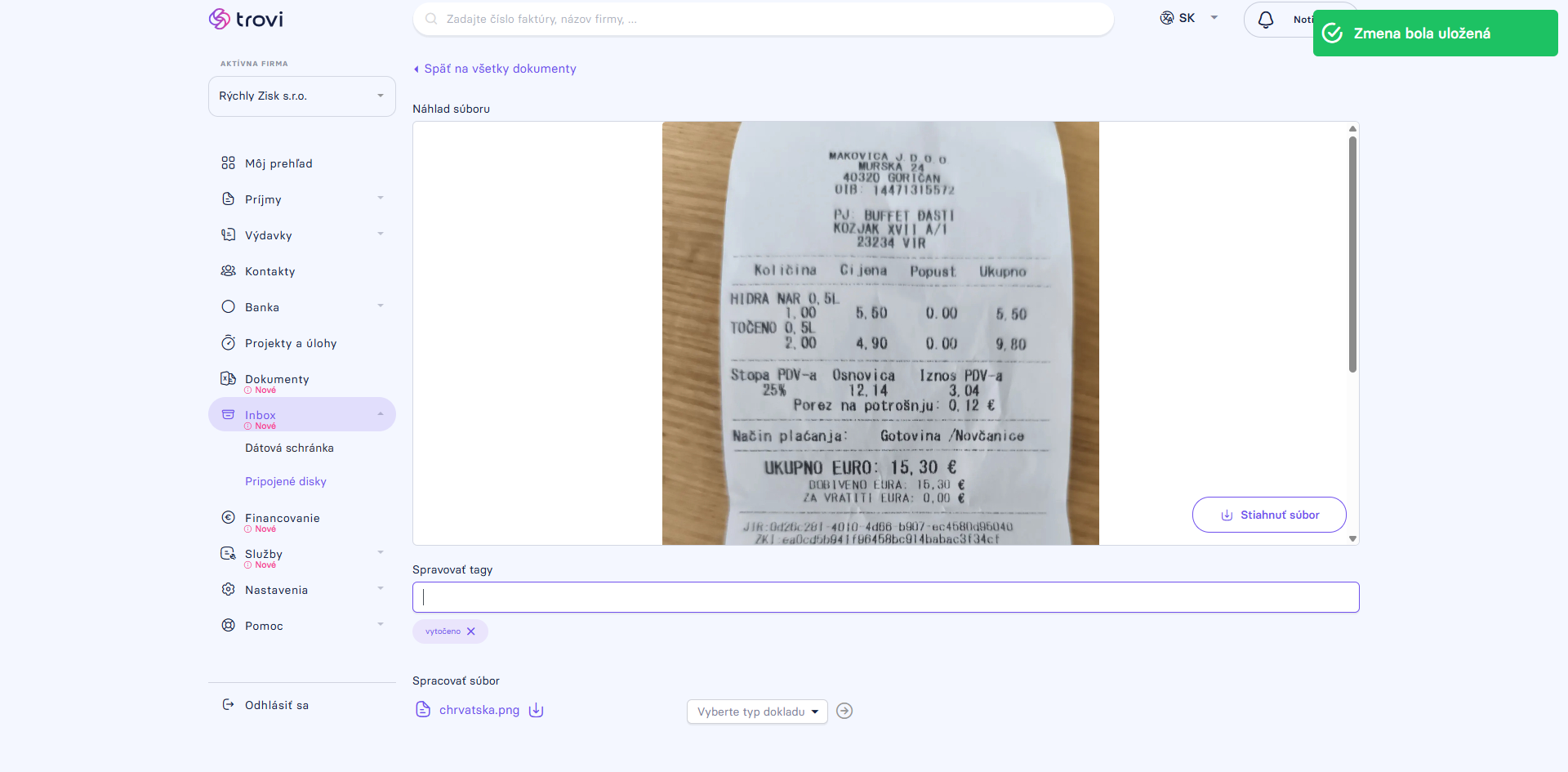Screen dimensions: 1568x772
Task: Click the Pomoc lifebuoy icon
Action: 228,626
